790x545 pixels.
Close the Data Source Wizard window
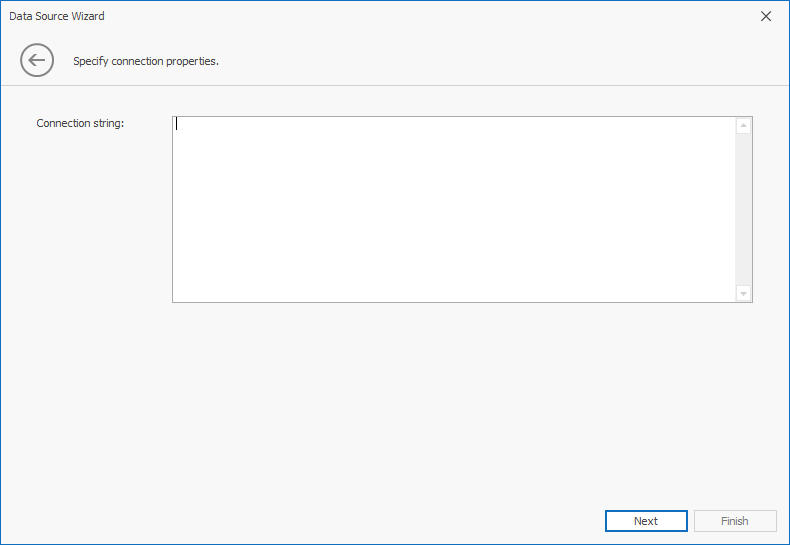point(766,16)
